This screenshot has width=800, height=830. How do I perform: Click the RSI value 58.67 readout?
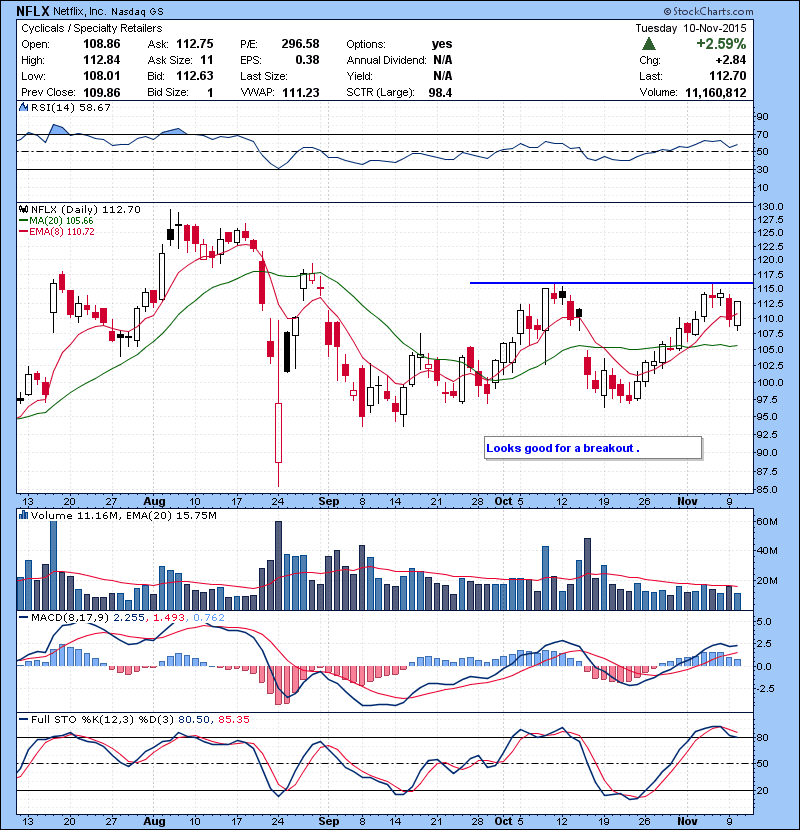94,107
